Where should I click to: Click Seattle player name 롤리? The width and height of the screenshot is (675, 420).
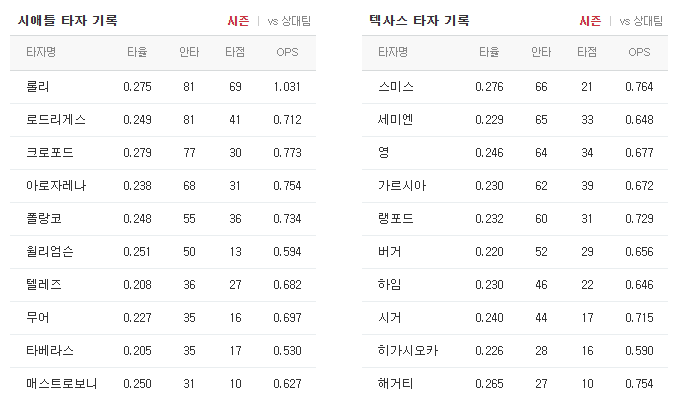pos(37,87)
